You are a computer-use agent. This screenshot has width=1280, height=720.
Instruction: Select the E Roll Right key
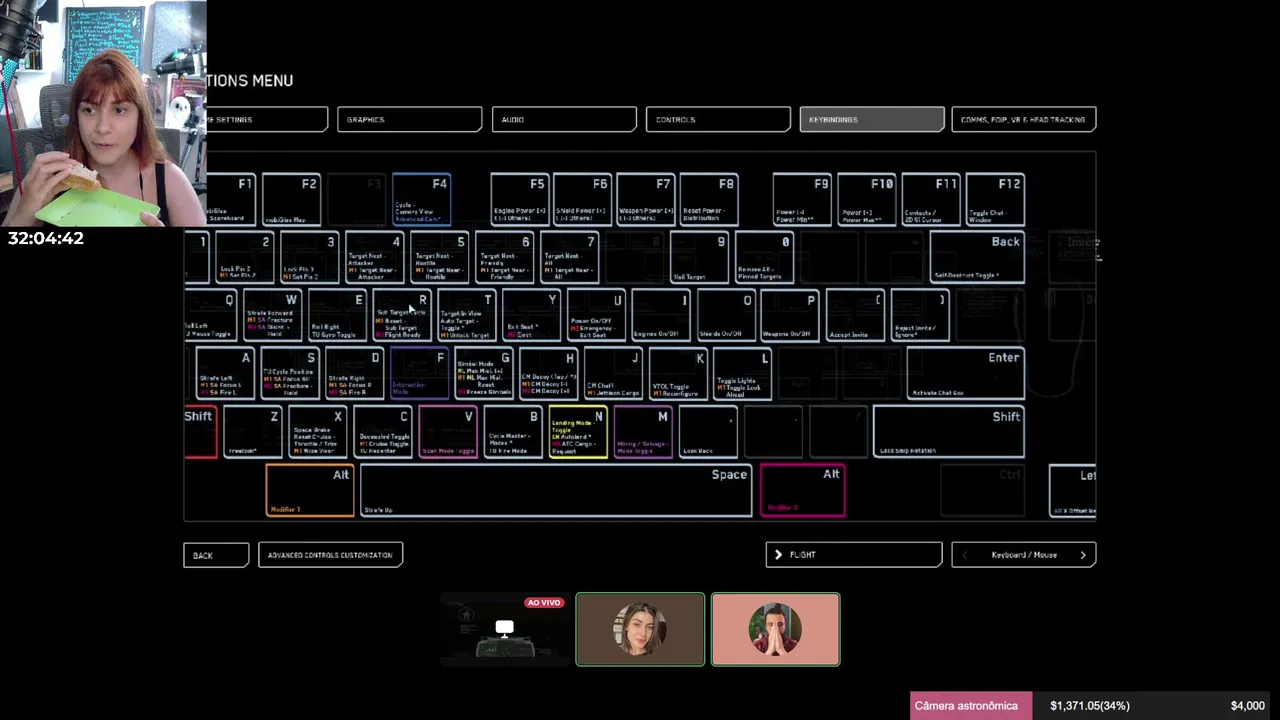click(x=338, y=316)
